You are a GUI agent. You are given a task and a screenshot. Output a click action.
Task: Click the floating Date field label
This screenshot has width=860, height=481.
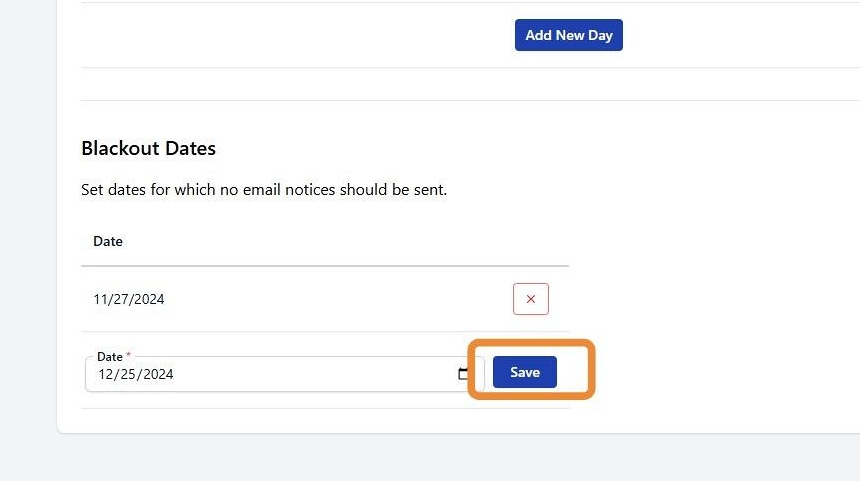click(x=109, y=357)
